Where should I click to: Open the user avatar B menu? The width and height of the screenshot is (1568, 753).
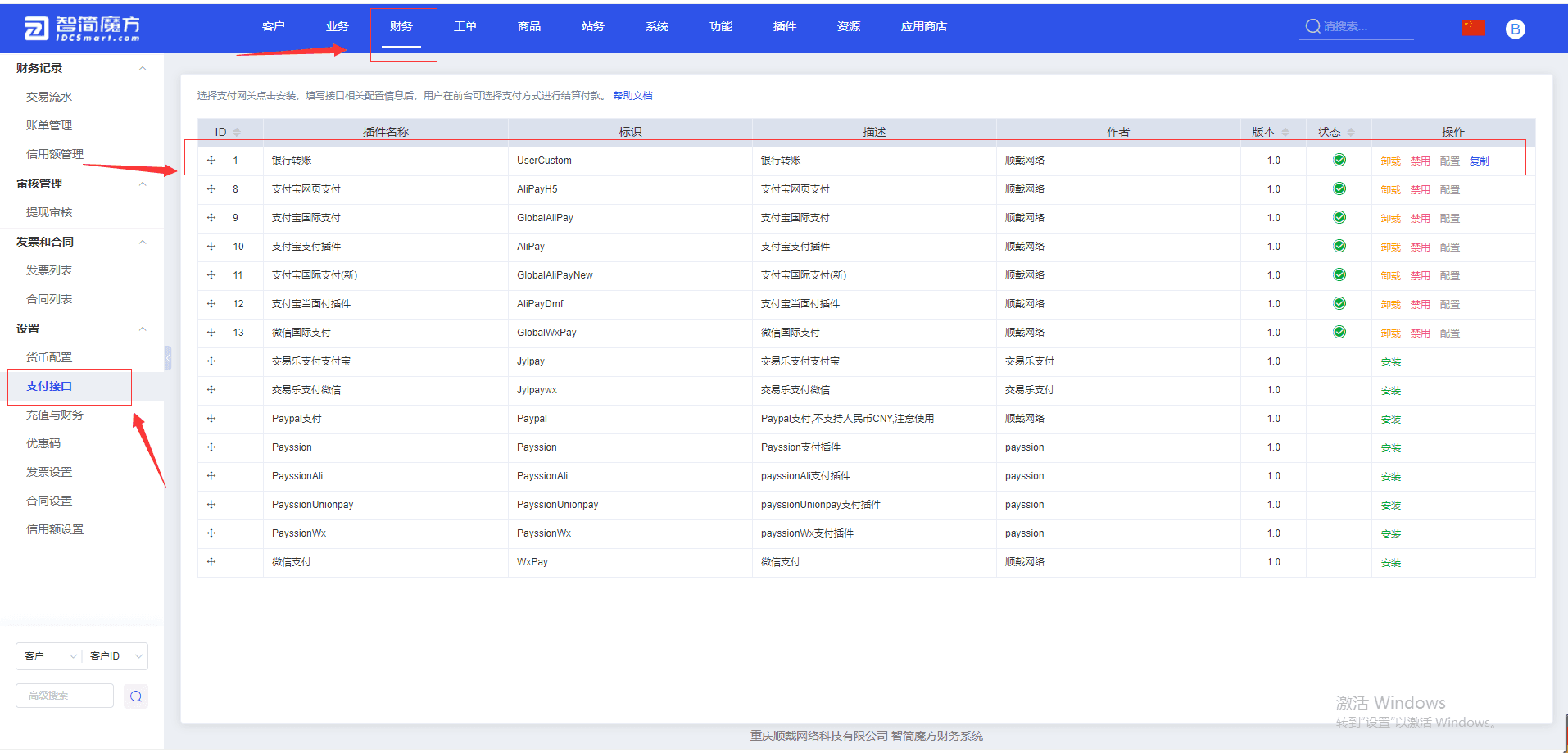coord(1516,29)
